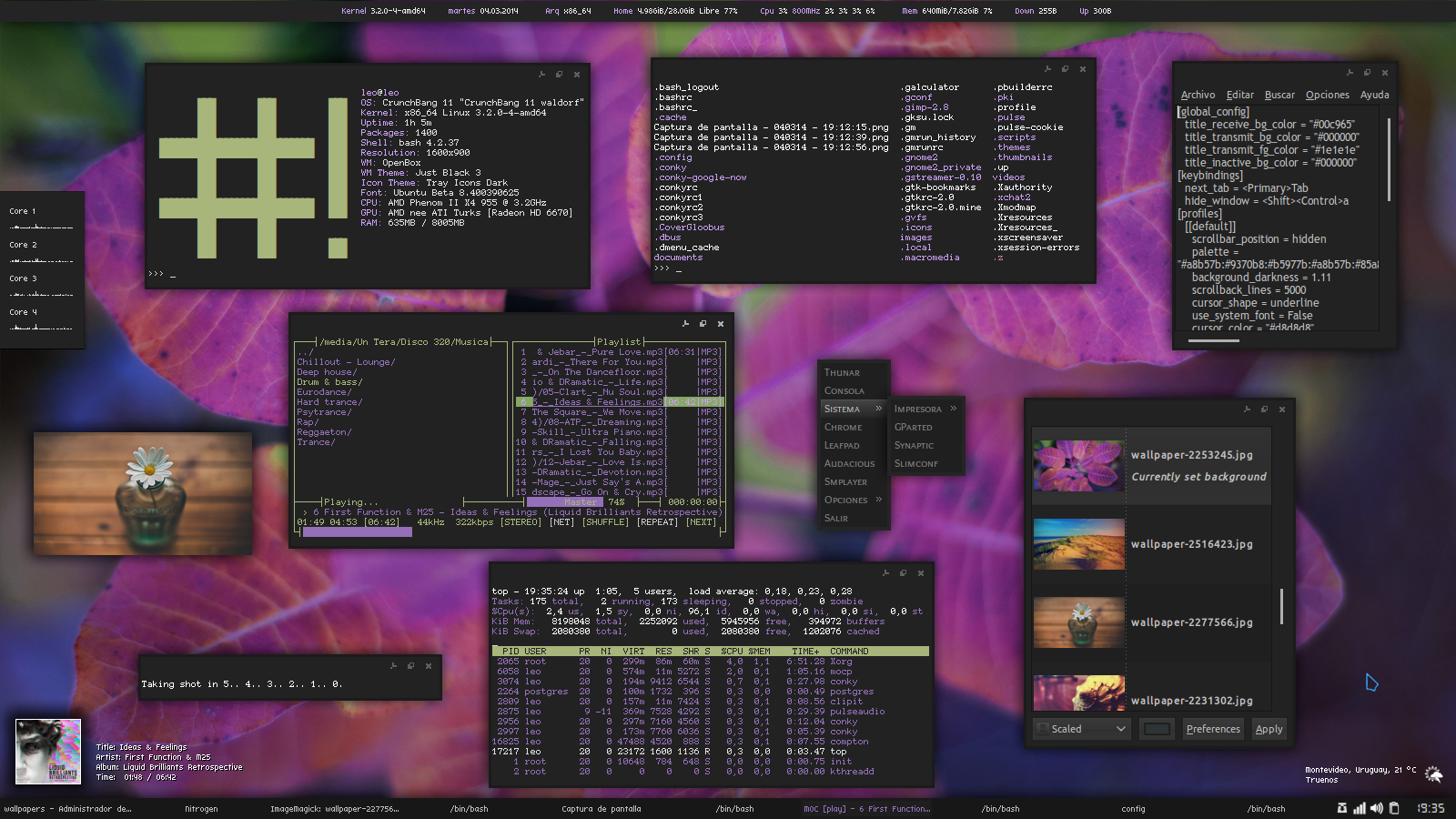
Task: Click the Drum & bass/ folder in MOC
Action: pyautogui.click(x=329, y=382)
